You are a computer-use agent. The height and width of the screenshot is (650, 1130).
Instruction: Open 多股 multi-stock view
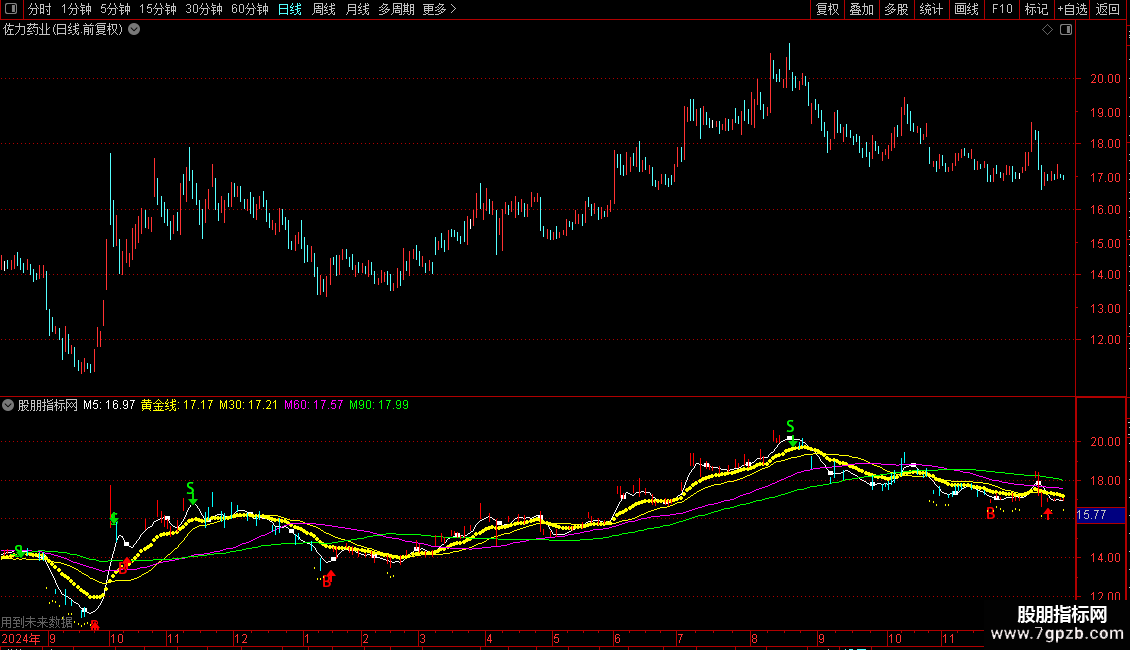coord(897,9)
